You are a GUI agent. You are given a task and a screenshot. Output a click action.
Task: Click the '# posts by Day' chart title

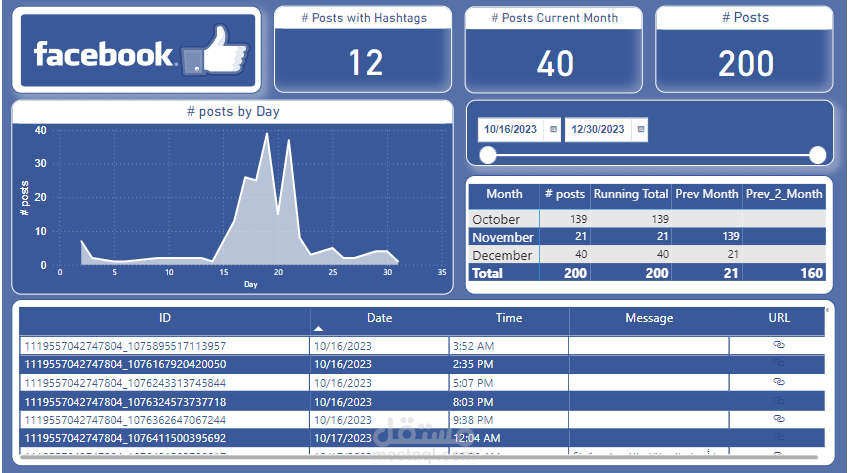[233, 112]
